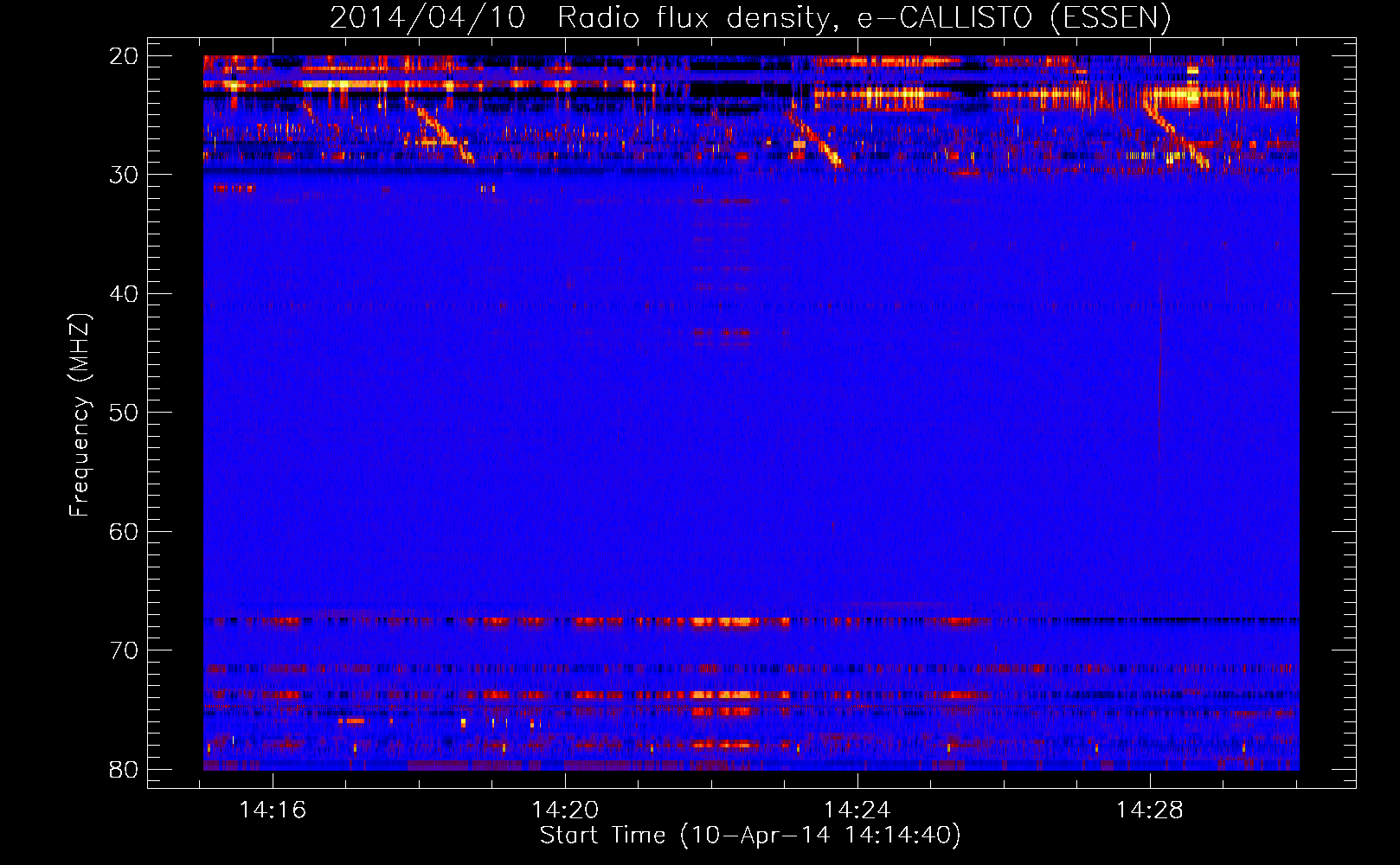Image resolution: width=1400 pixels, height=865 pixels.
Task: Click the plot title "2014/04/10 Radio flux density, e-CALLISTO (ESSEN)"
Action: tap(750, 18)
